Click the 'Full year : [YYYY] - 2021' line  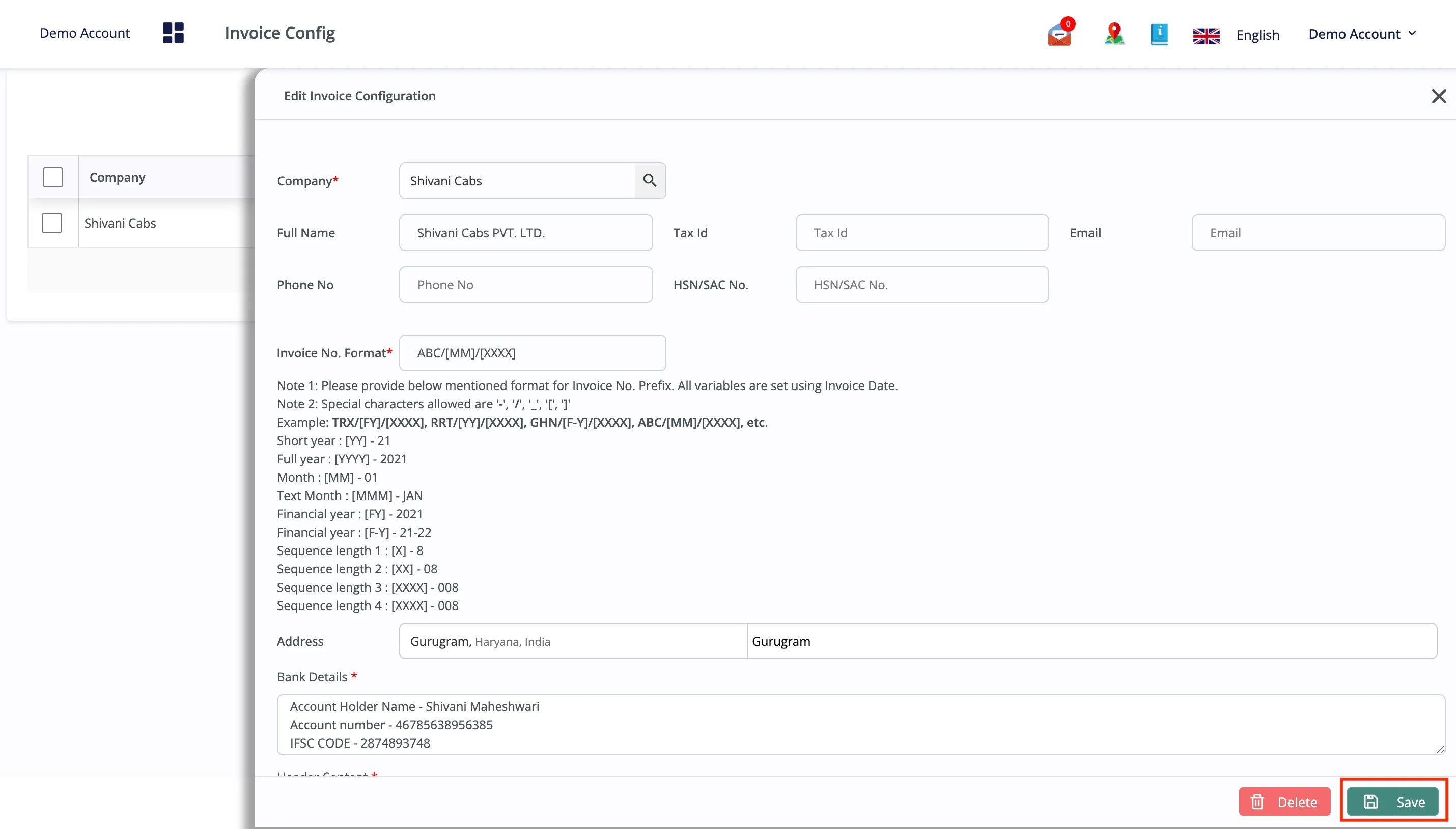pyautogui.click(x=342, y=458)
